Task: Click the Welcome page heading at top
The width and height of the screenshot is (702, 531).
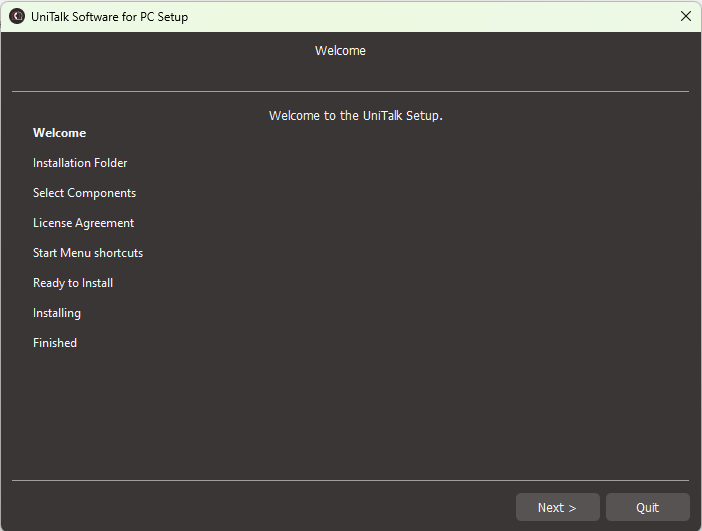Action: 340,51
